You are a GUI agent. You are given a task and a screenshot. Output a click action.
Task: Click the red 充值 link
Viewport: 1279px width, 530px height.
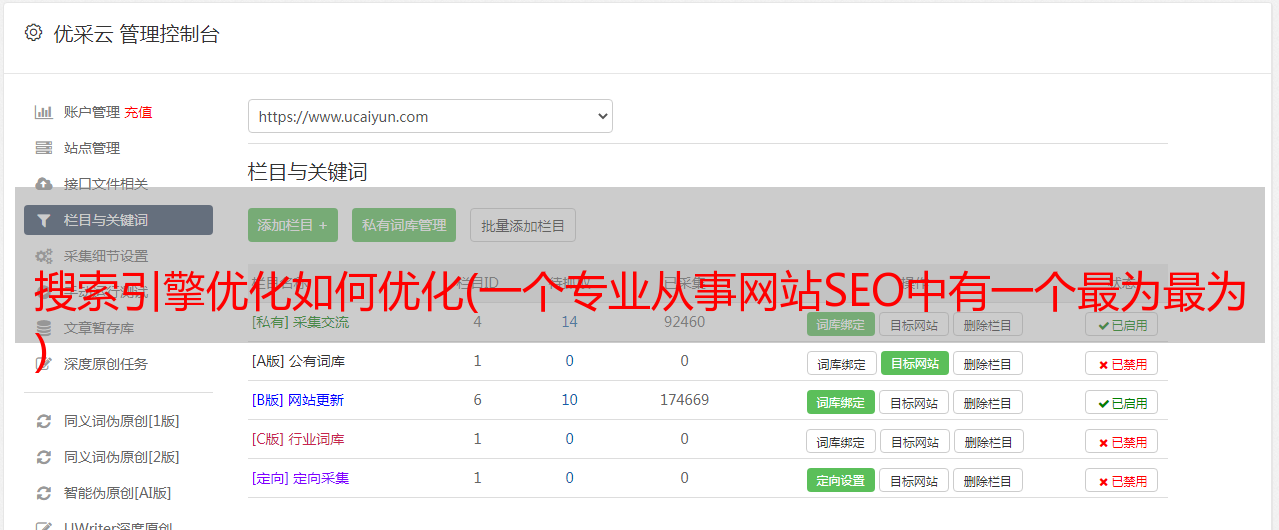tap(139, 112)
